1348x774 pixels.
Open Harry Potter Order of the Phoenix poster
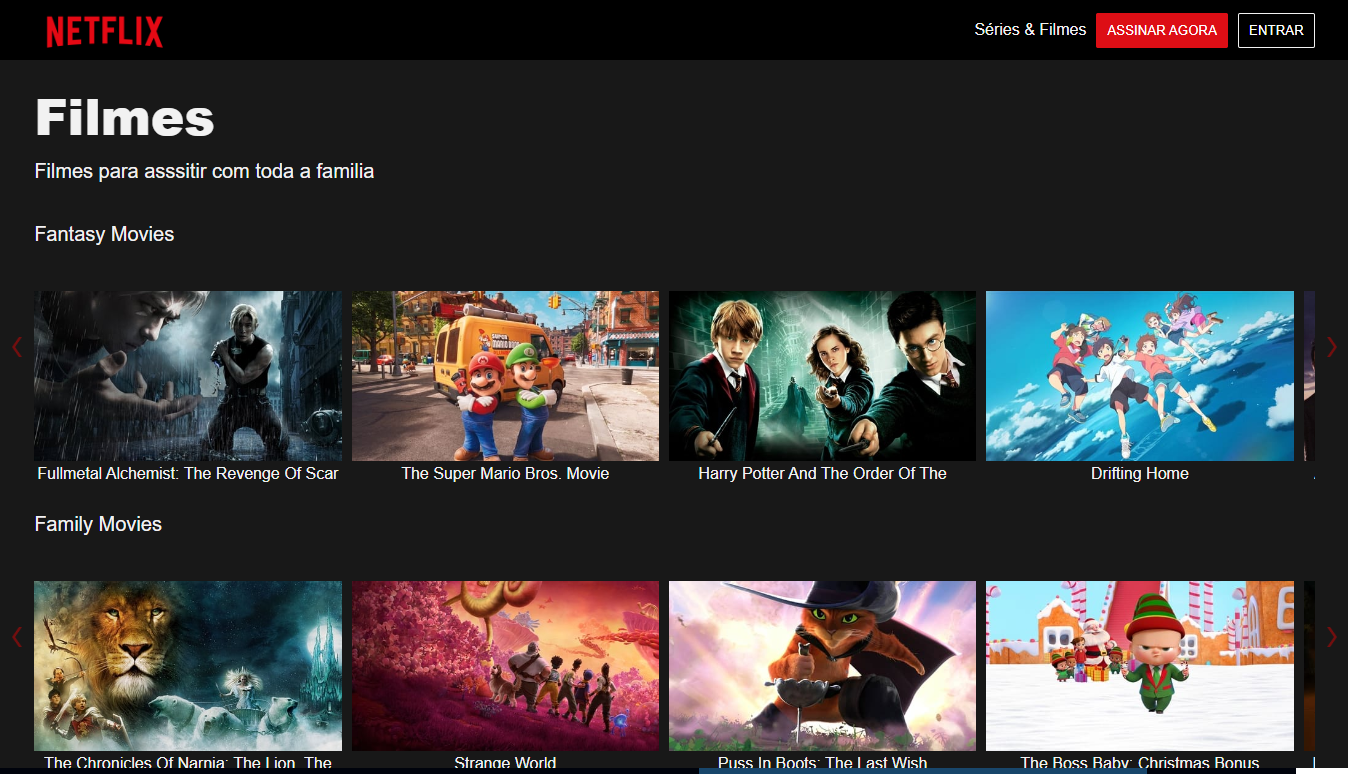tap(822, 375)
